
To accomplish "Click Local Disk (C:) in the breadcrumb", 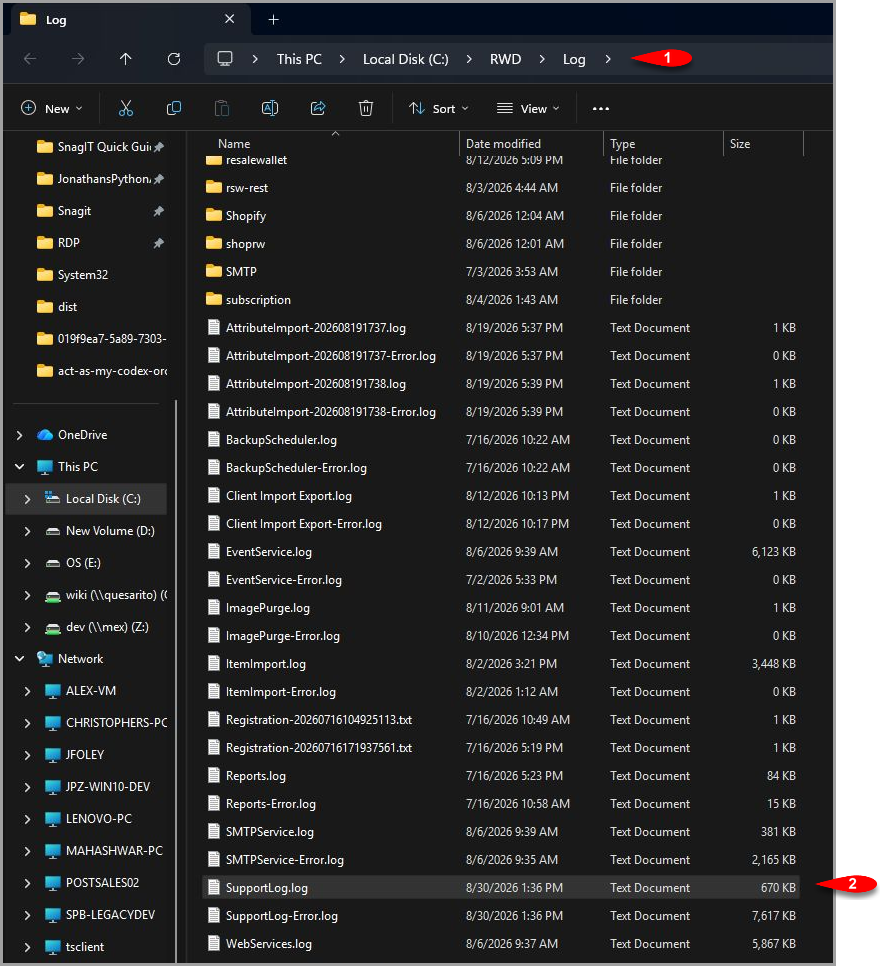I will 405,59.
